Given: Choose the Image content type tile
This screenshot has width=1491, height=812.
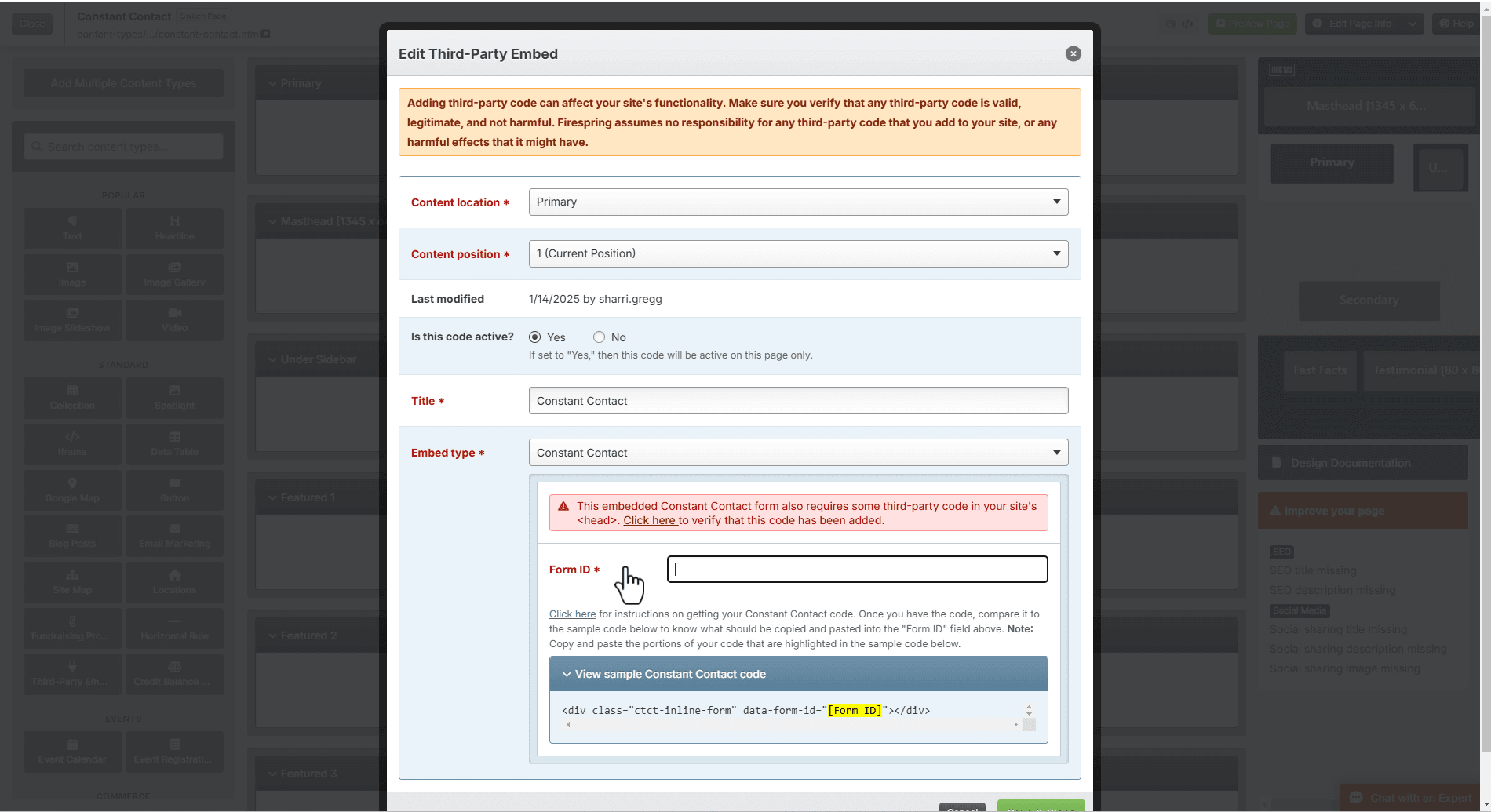Looking at the screenshot, I should [72, 275].
